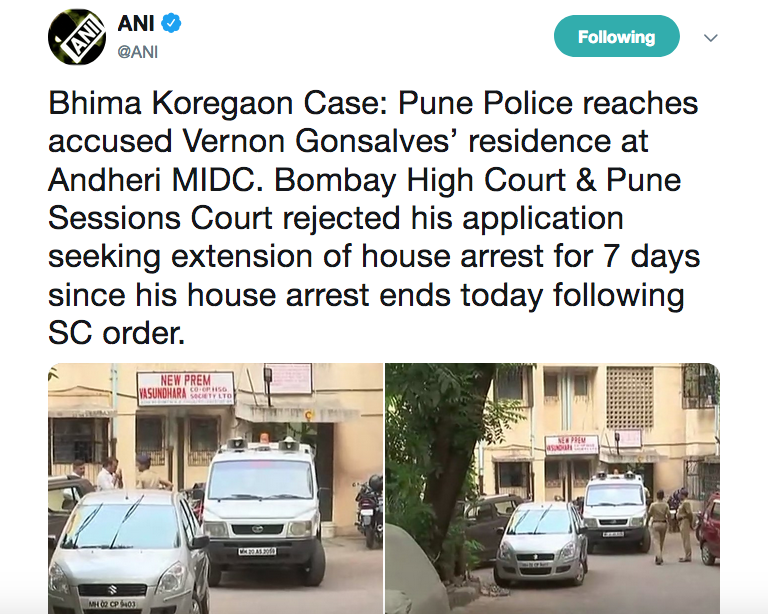Image resolution: width=768 pixels, height=614 pixels.
Task: Expand the tweet options chevron
Action: click(x=710, y=38)
